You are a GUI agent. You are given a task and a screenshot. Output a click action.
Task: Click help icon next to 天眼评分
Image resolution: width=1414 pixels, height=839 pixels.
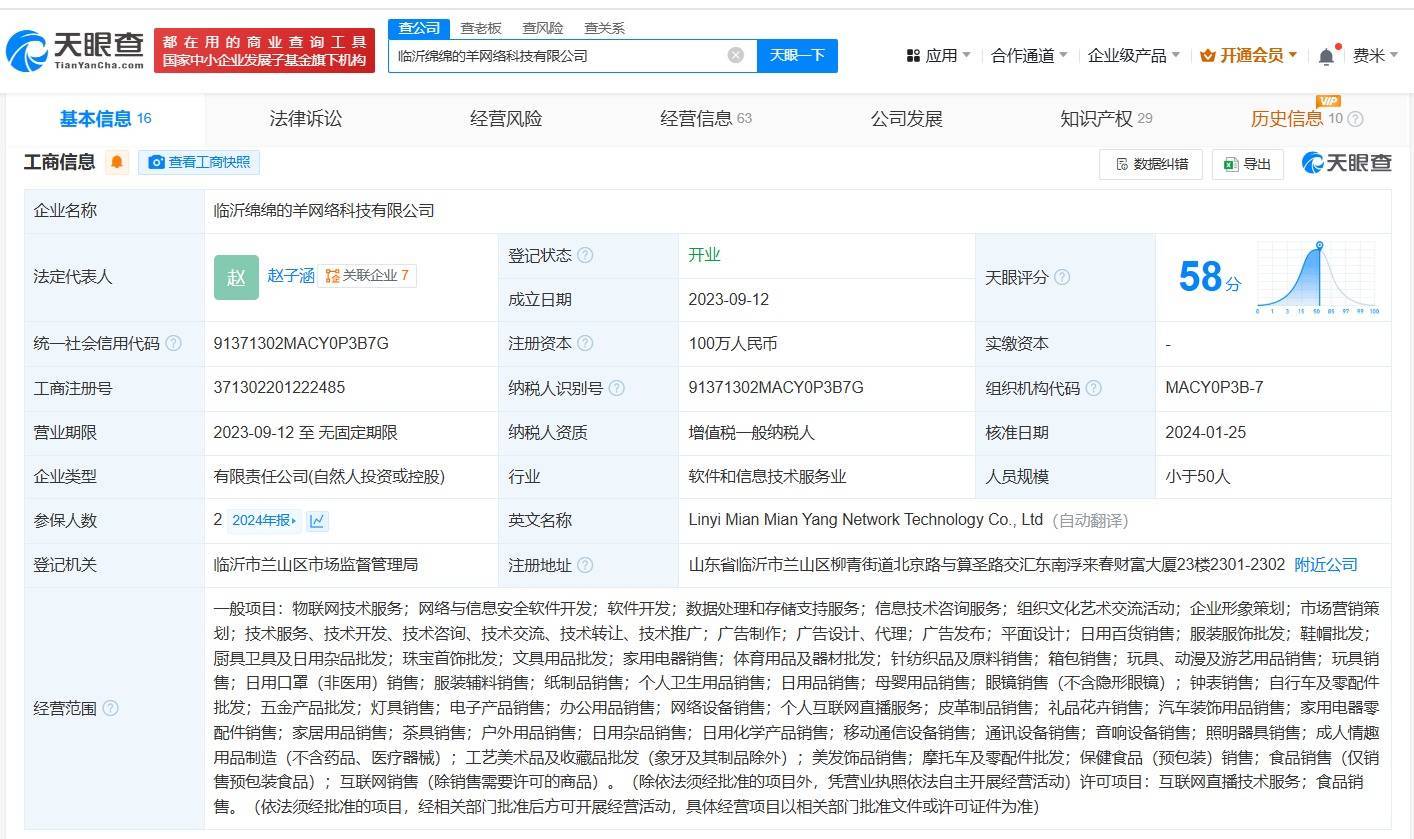1062,277
